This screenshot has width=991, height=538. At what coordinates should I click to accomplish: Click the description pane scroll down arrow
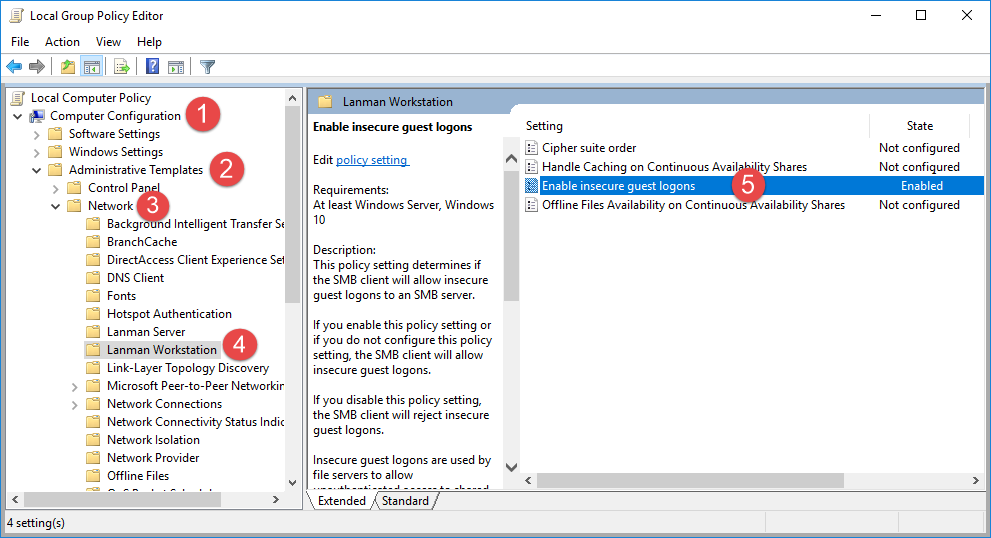[511, 468]
